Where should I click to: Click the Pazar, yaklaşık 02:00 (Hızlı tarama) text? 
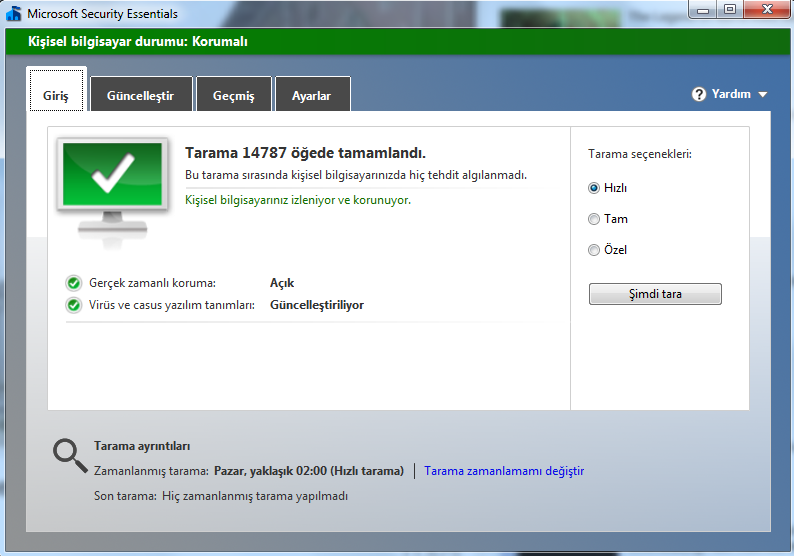pos(309,471)
